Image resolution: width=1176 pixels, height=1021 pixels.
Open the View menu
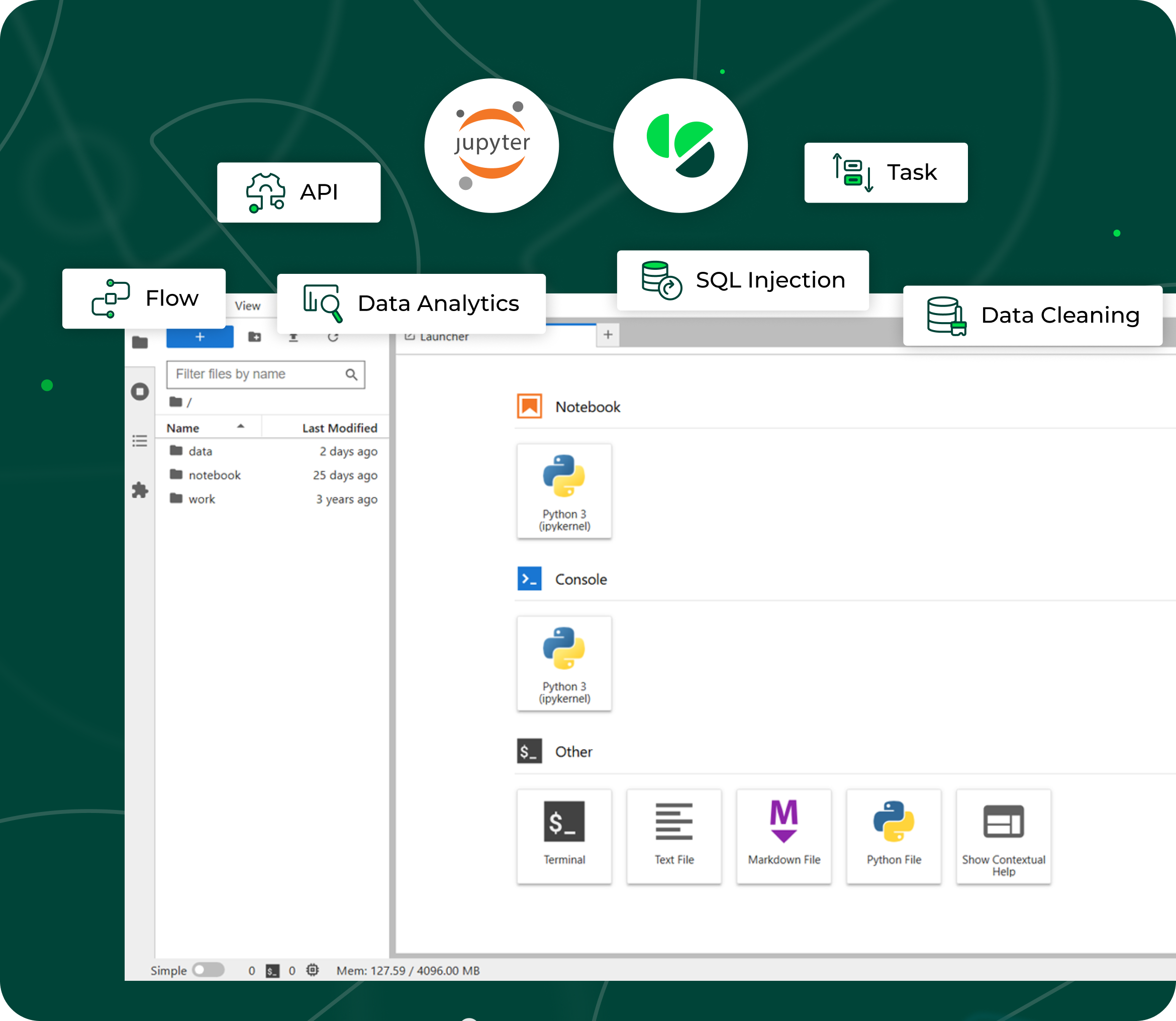[248, 306]
